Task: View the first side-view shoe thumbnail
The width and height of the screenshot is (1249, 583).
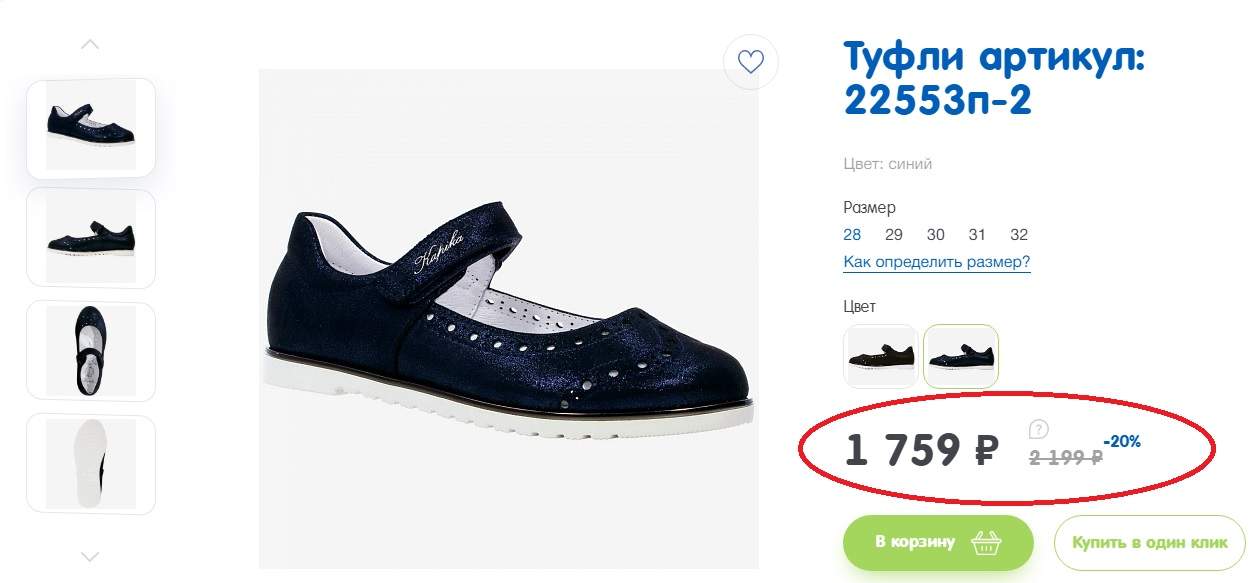Action: [91, 125]
